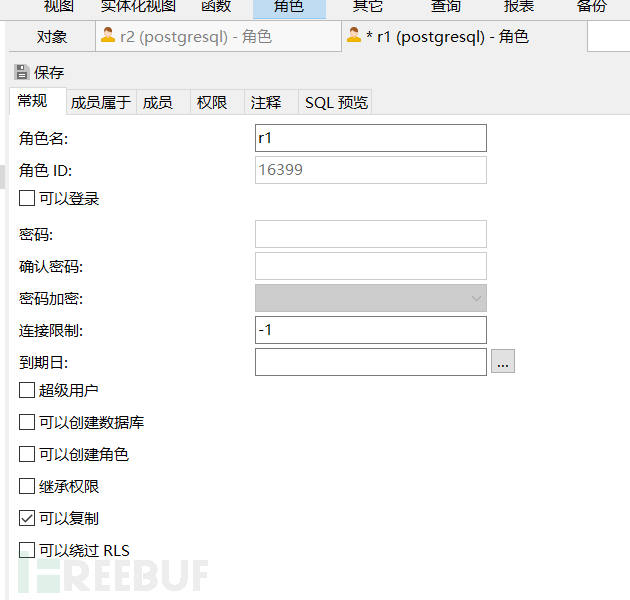The image size is (630, 600).
Task: Enable the 可以登录 checkbox
Action: 27,198
